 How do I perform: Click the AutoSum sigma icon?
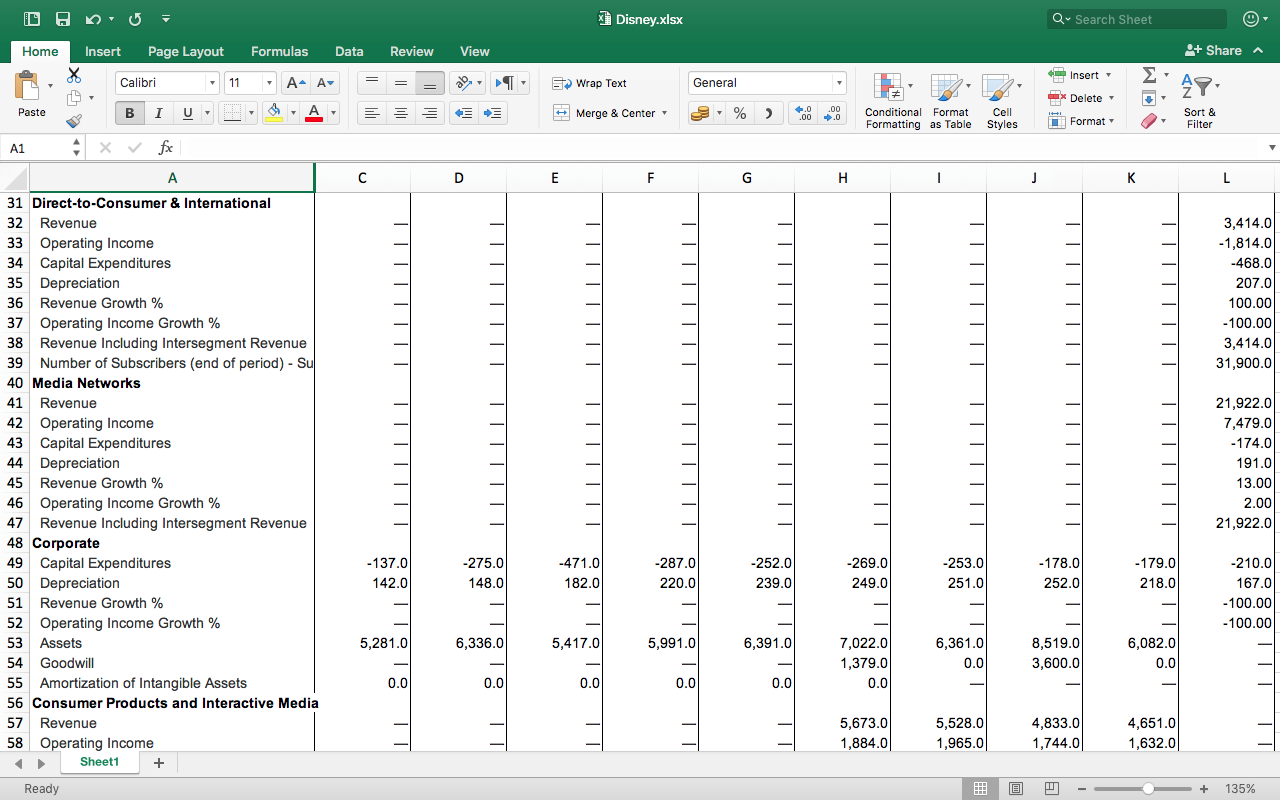(1149, 75)
